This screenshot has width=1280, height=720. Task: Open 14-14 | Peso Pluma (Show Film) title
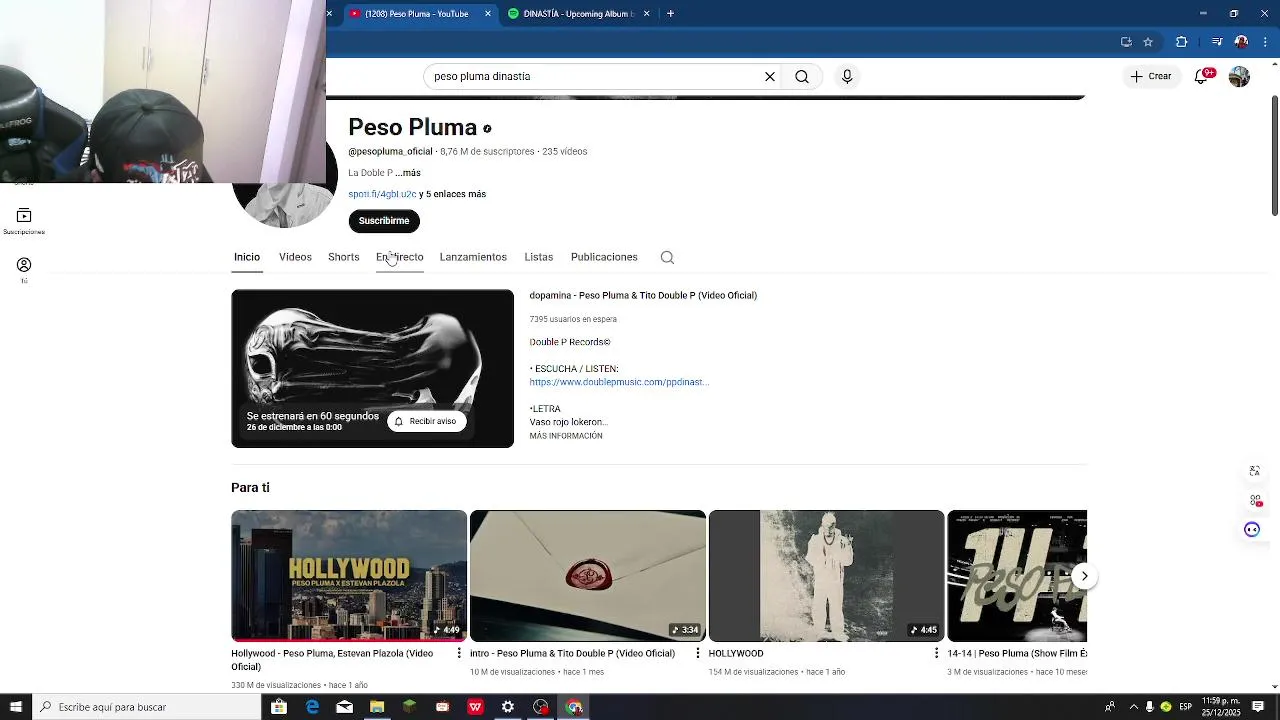tap(1017, 653)
